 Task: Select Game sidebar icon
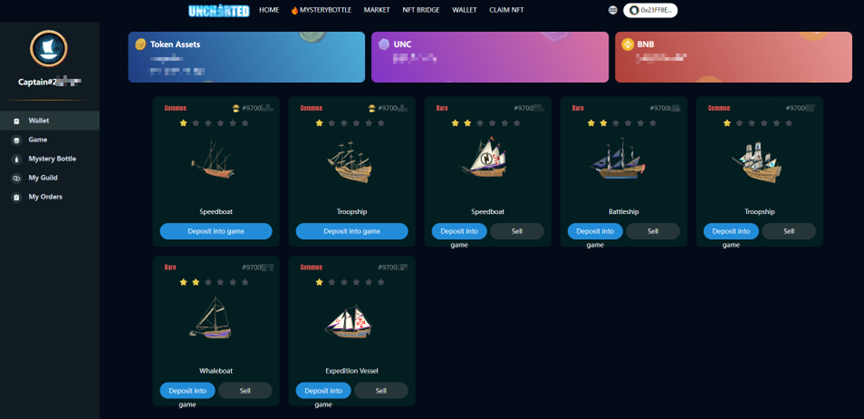coord(17,140)
